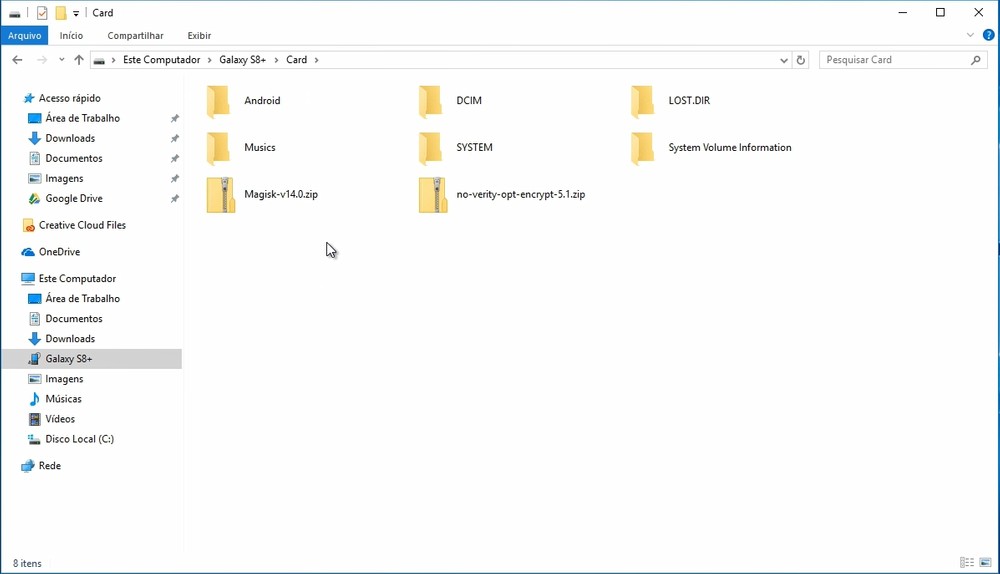Image resolution: width=1000 pixels, height=574 pixels.
Task: Select the Magisk-v14.0.zip archive icon
Action: 221,195
